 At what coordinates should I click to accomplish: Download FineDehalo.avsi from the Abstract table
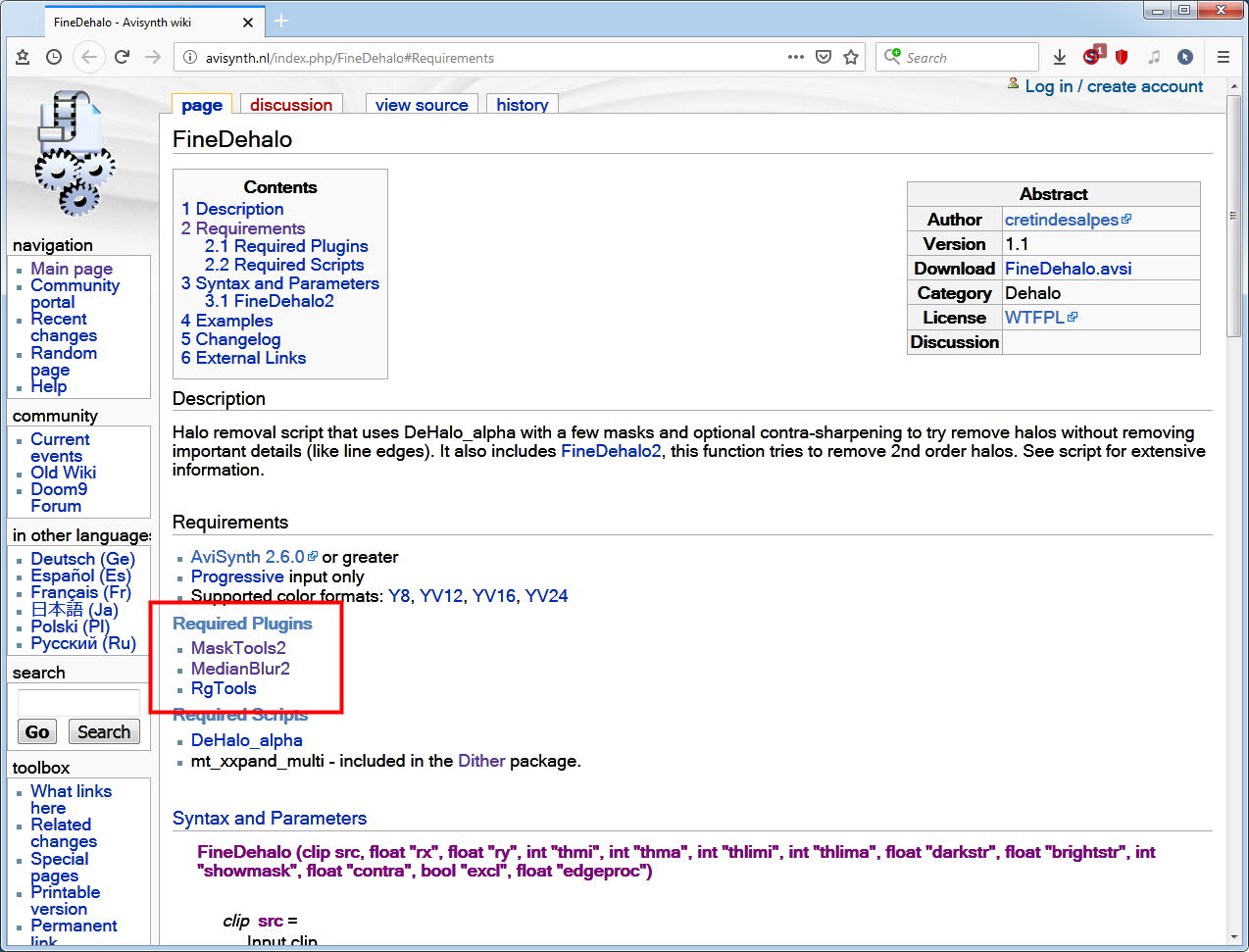(x=1068, y=269)
